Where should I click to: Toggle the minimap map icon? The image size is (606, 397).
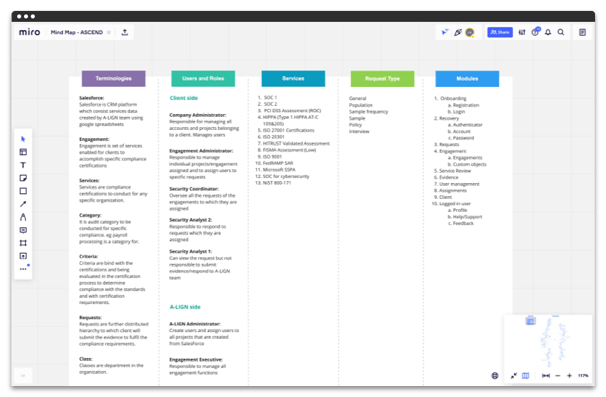pos(525,375)
